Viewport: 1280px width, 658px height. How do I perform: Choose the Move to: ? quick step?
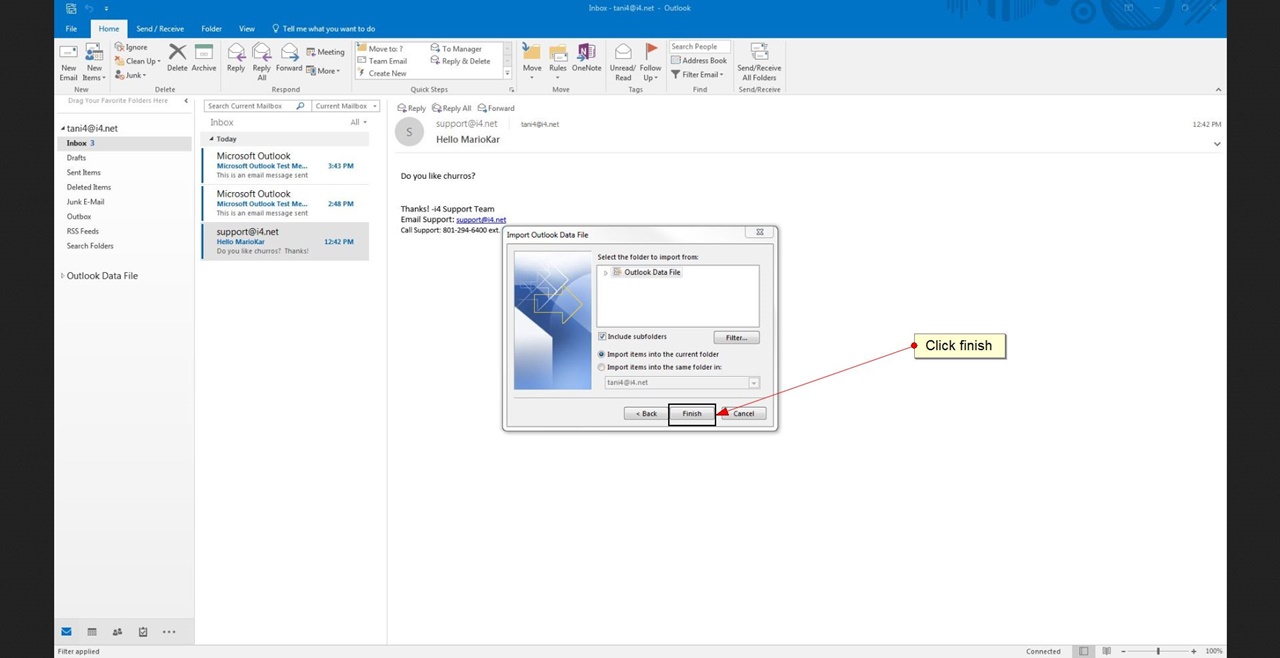[x=381, y=48]
